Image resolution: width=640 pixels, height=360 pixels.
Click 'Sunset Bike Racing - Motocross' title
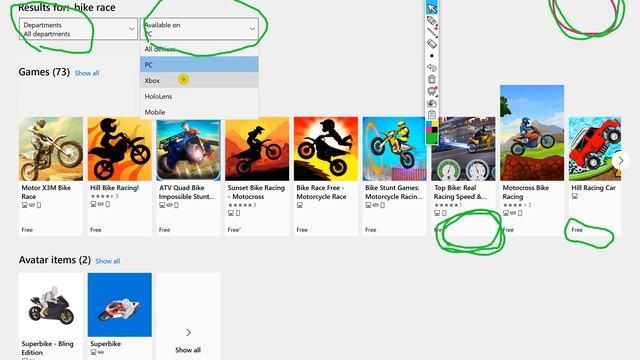[256, 192]
